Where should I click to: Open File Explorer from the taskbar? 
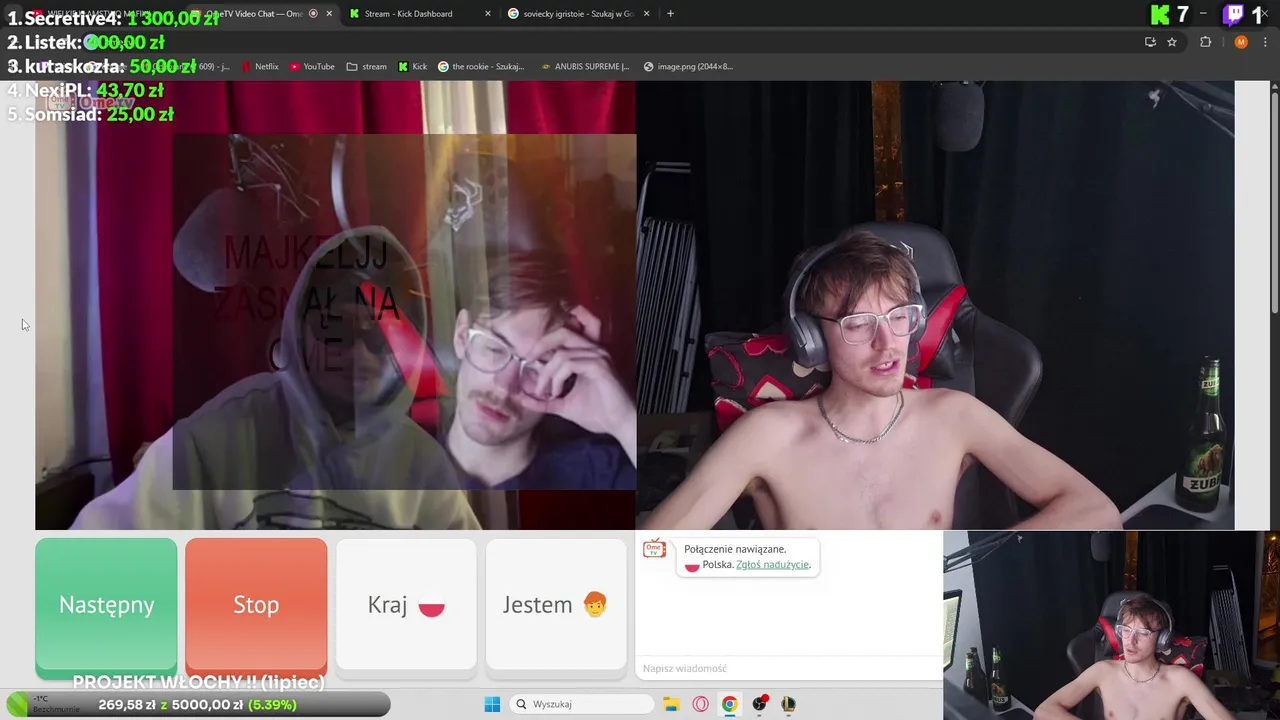click(x=671, y=704)
